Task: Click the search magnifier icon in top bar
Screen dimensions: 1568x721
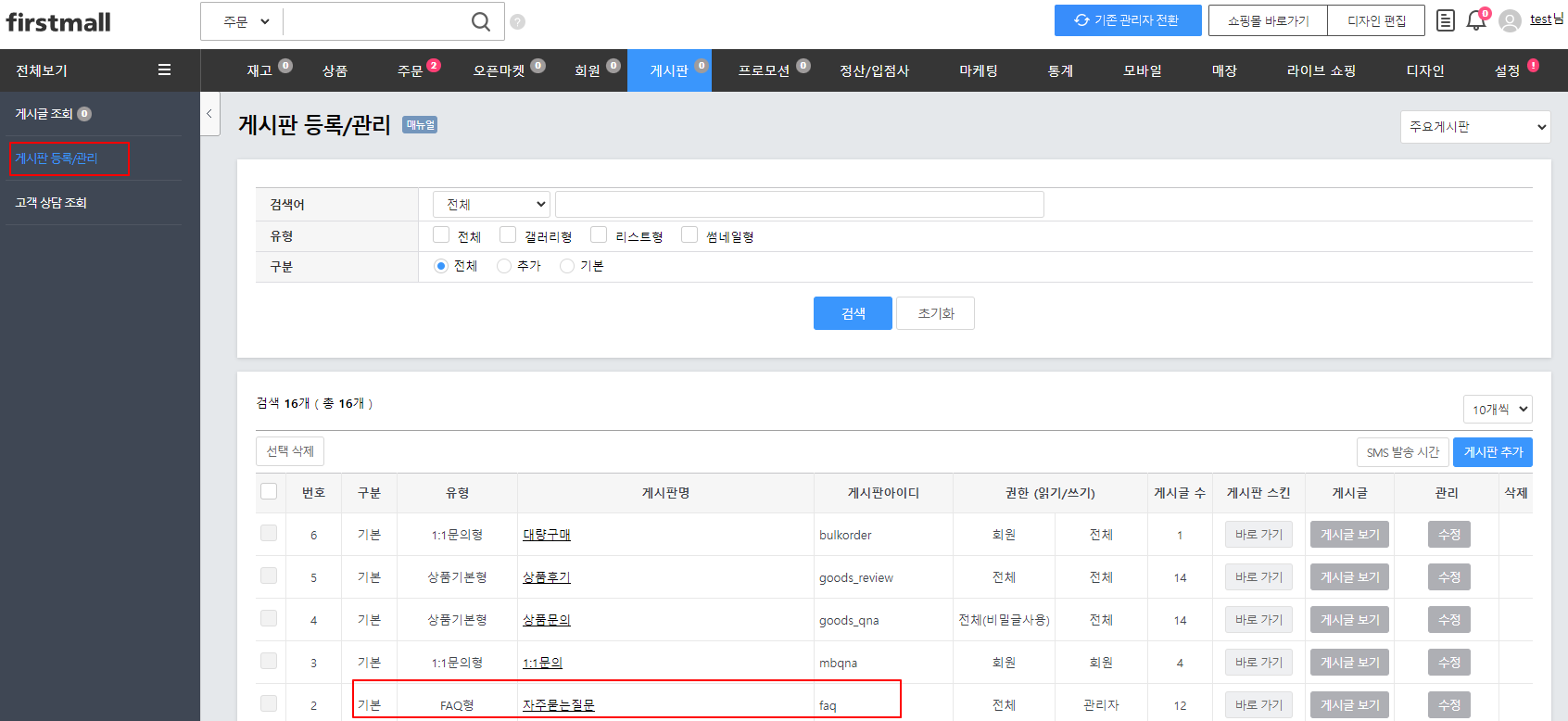Action: coord(480,21)
